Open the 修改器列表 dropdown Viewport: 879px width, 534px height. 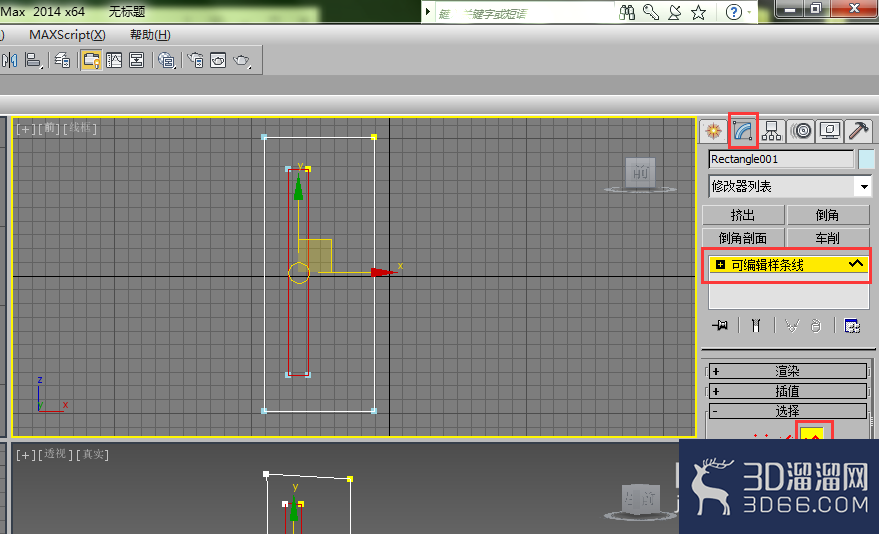(789, 186)
